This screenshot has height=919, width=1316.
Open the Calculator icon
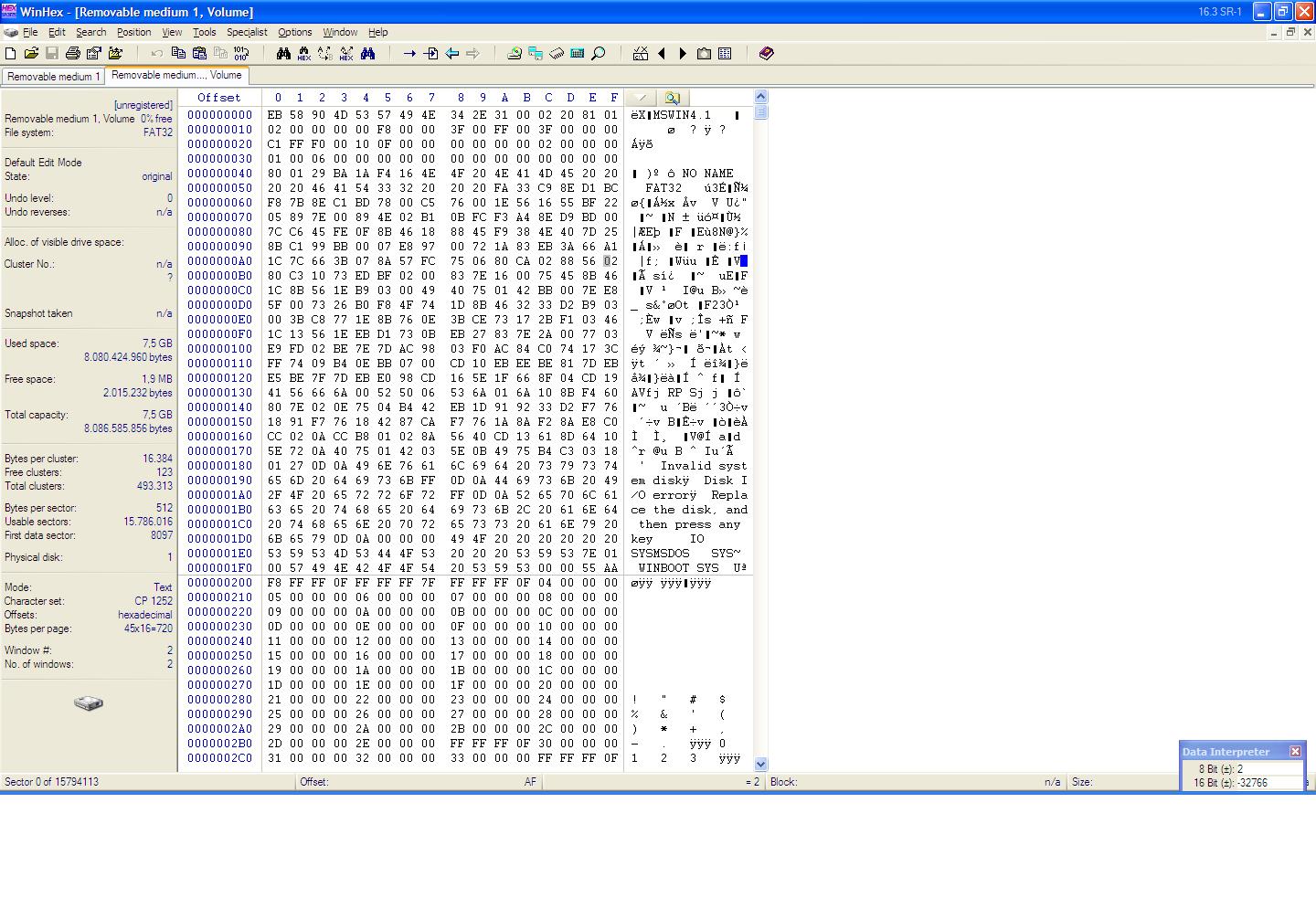[x=578, y=54]
